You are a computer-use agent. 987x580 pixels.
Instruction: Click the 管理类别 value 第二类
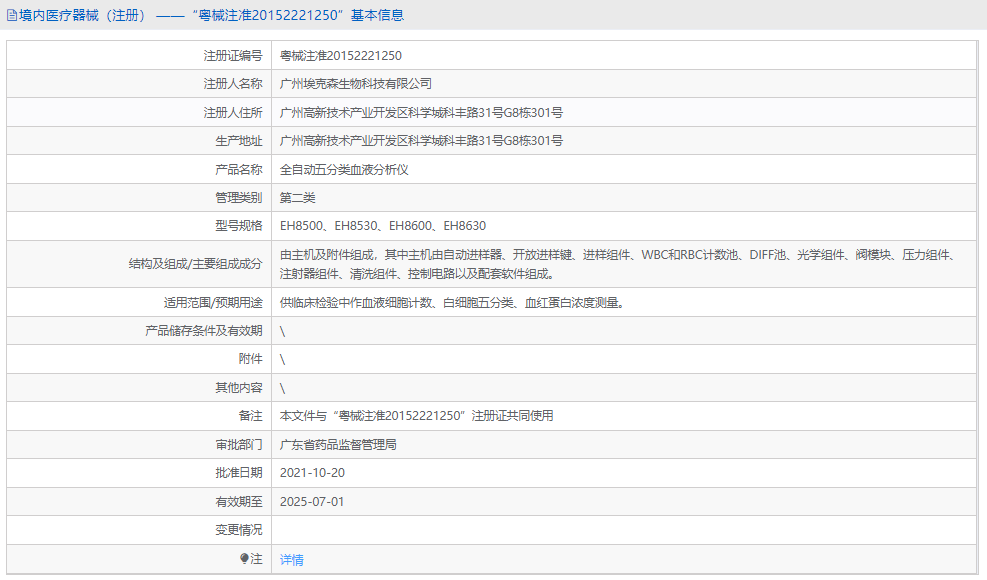click(297, 197)
